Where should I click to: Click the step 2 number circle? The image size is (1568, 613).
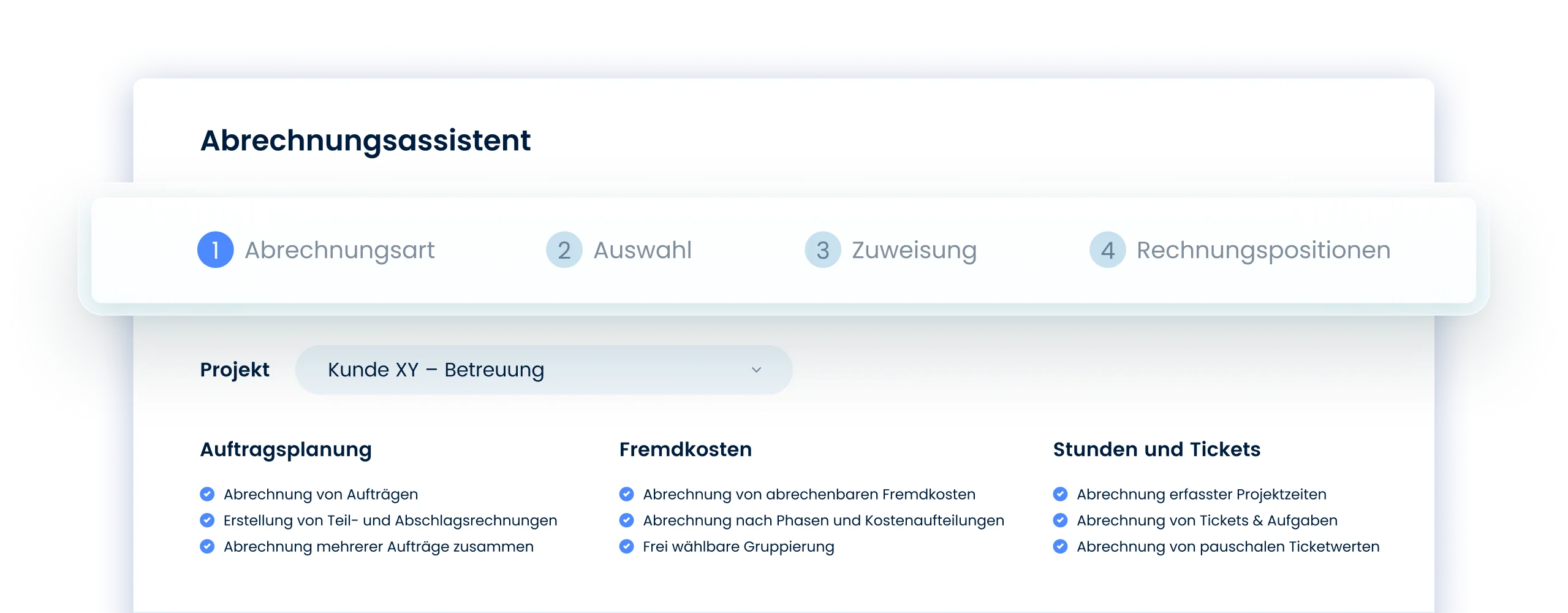(x=564, y=250)
